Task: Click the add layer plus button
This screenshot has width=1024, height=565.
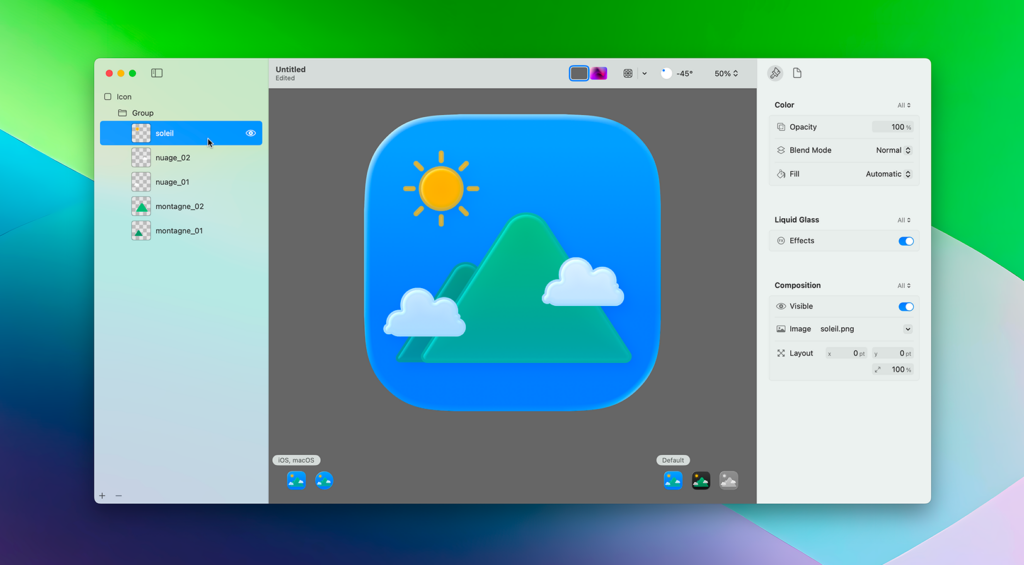Action: click(102, 496)
